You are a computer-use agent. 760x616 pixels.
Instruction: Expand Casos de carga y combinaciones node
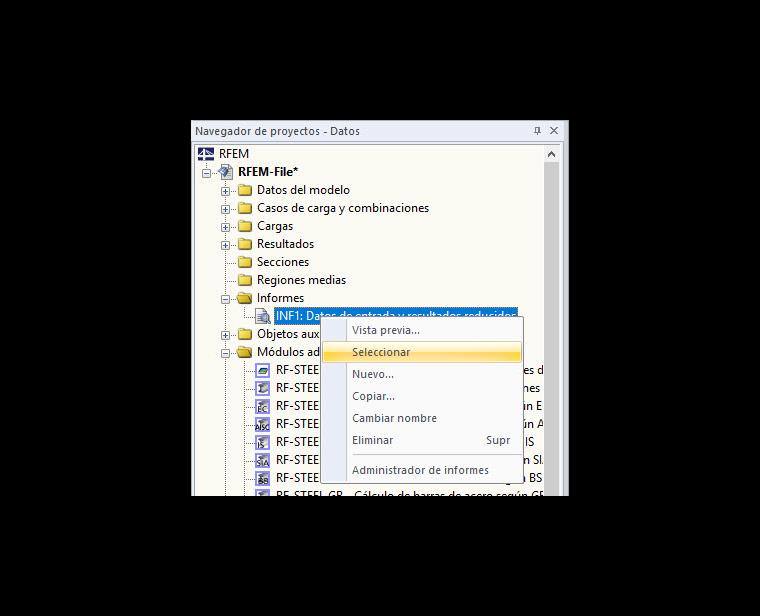pos(225,209)
